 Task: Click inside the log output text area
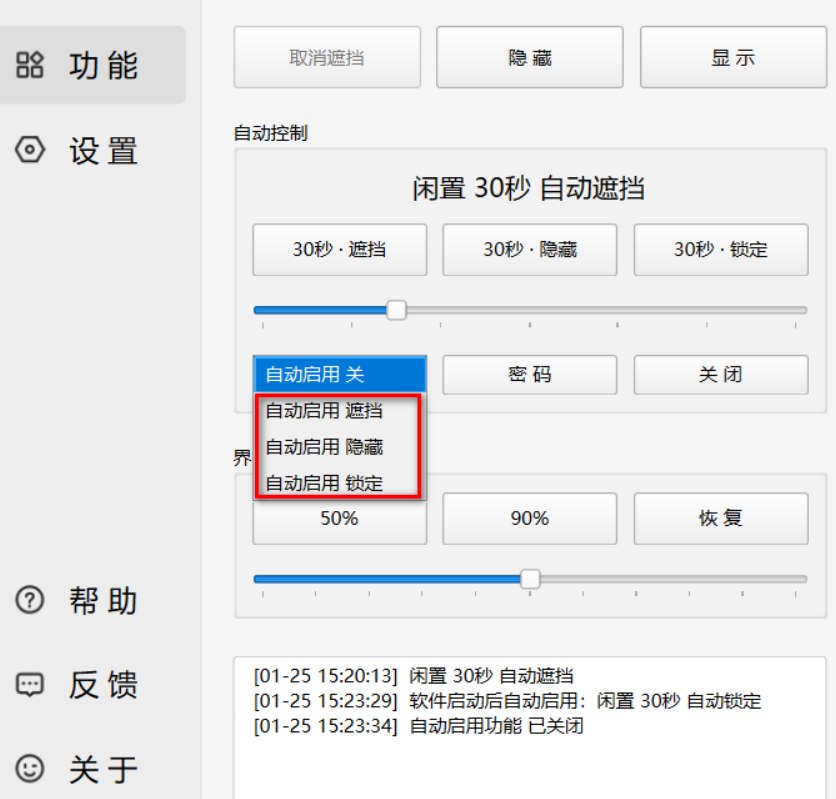530,760
